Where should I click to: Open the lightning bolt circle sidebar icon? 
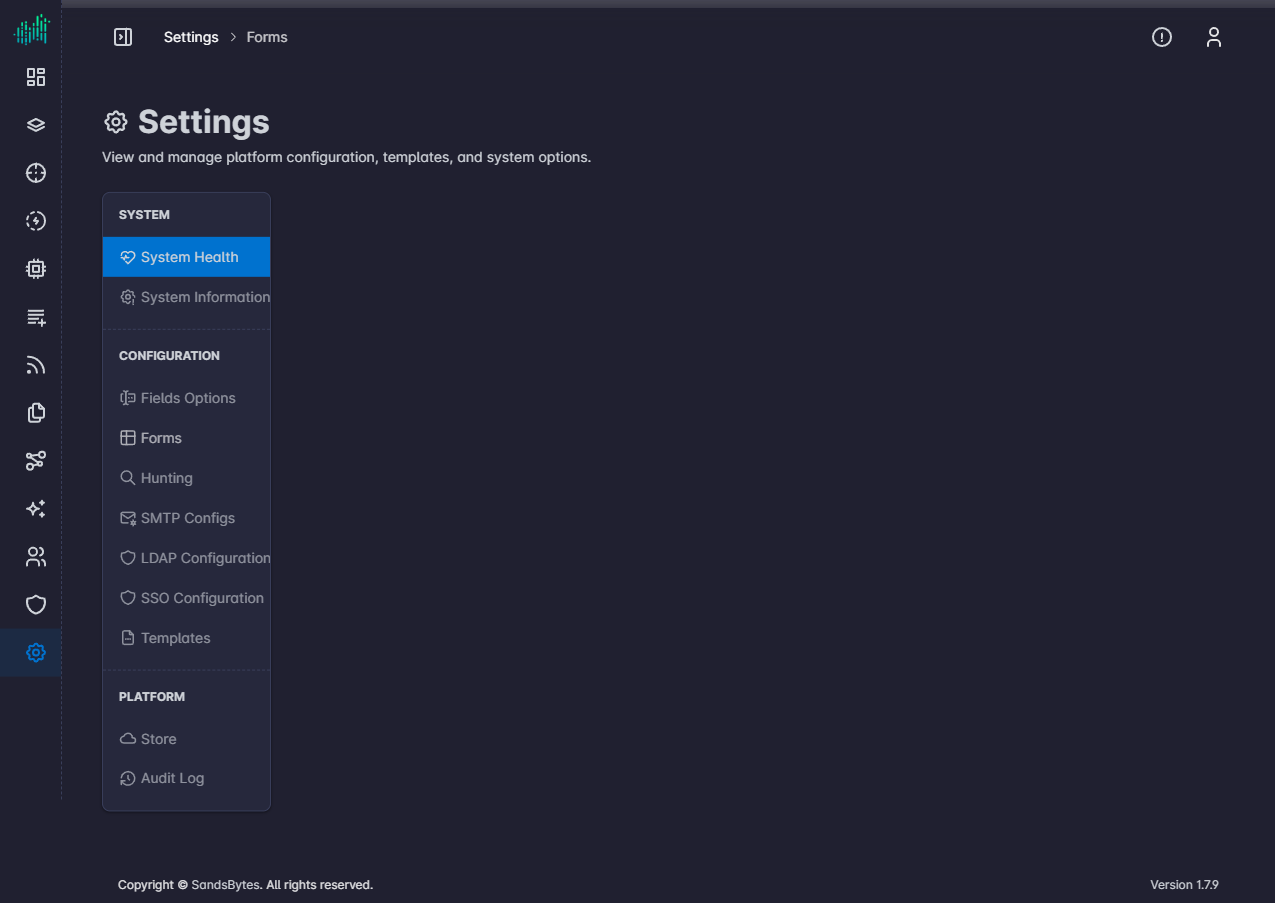[36, 221]
